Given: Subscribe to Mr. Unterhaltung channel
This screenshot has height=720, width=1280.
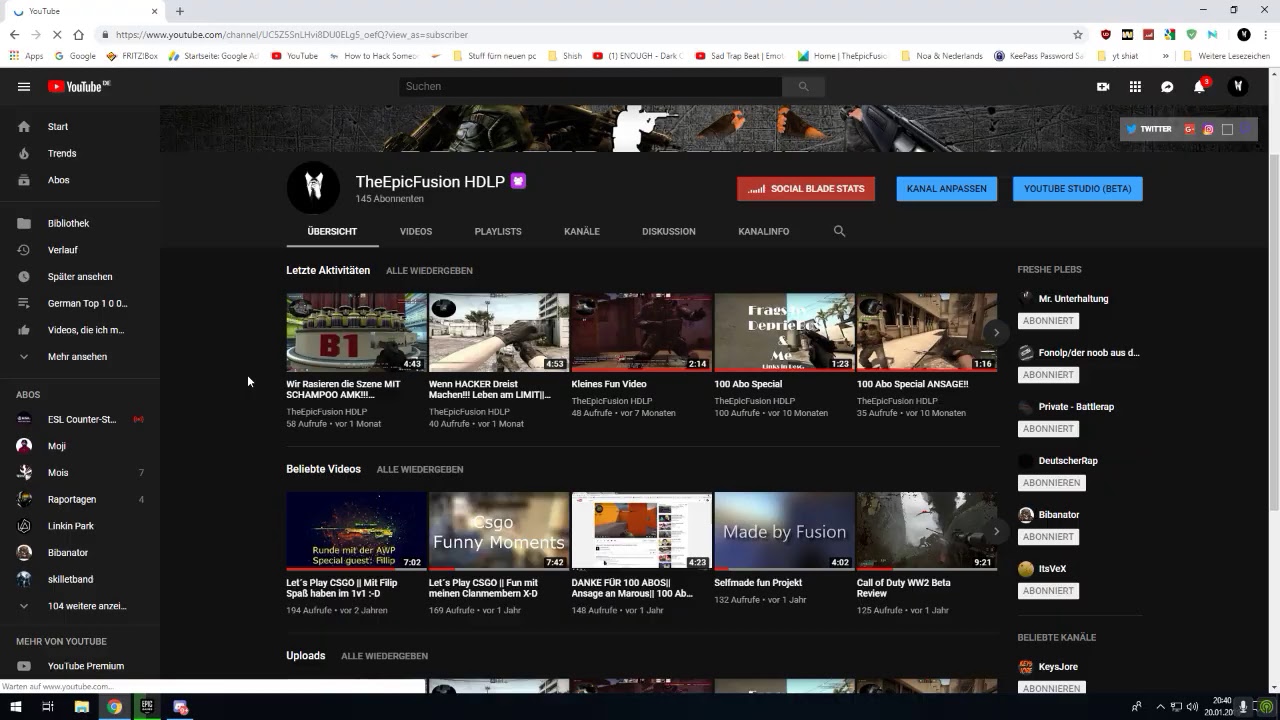Looking at the screenshot, I should click(x=1048, y=321).
